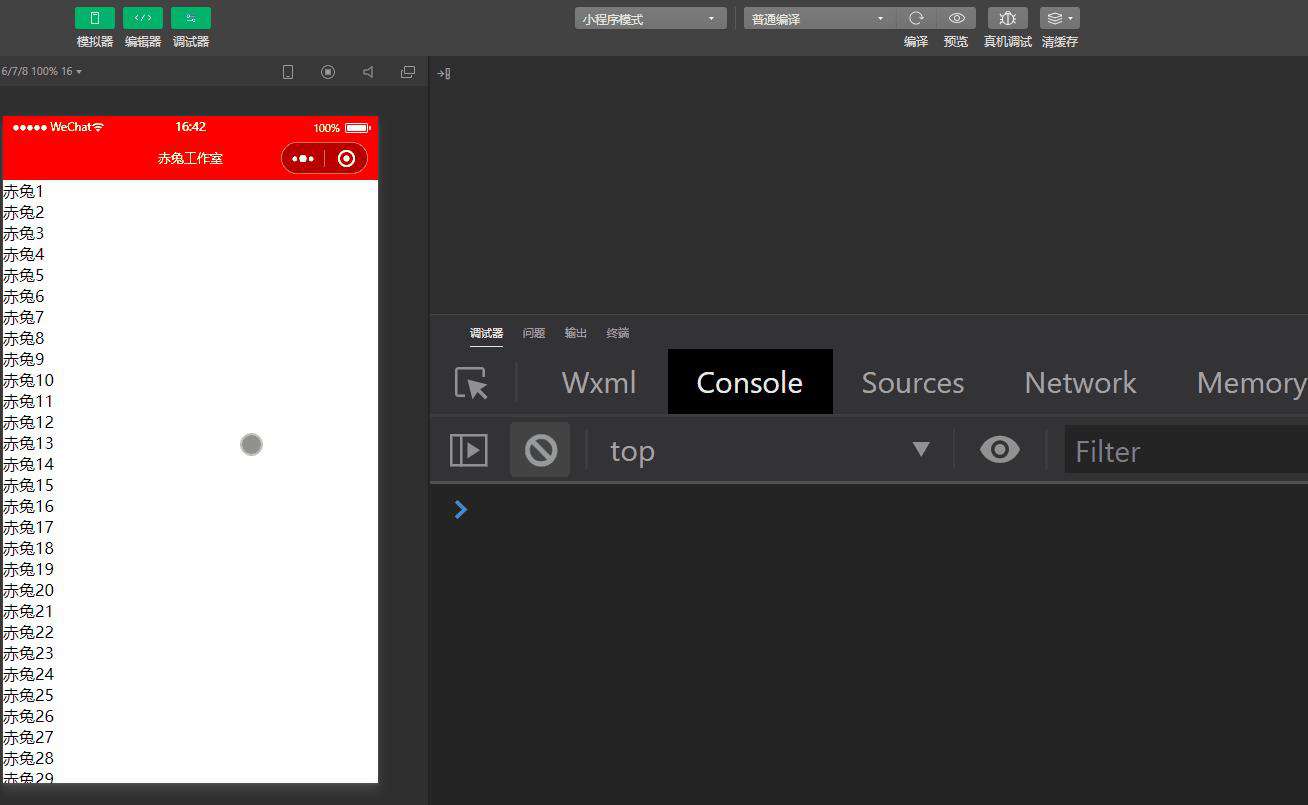Click the list item 赤兔10
Viewport: 1308px width, 805px height.
(28, 380)
